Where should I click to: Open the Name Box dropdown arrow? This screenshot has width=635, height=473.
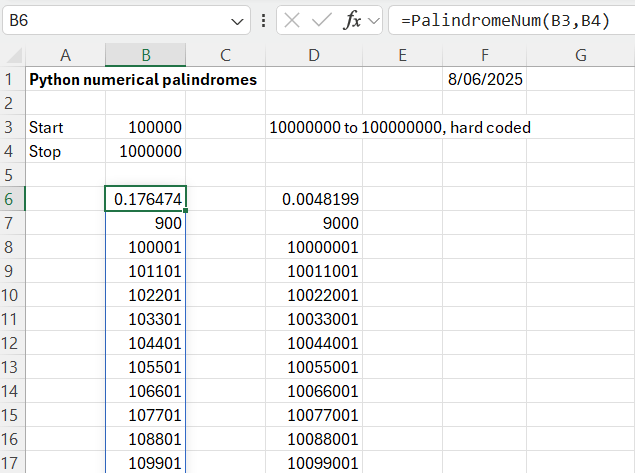click(238, 20)
